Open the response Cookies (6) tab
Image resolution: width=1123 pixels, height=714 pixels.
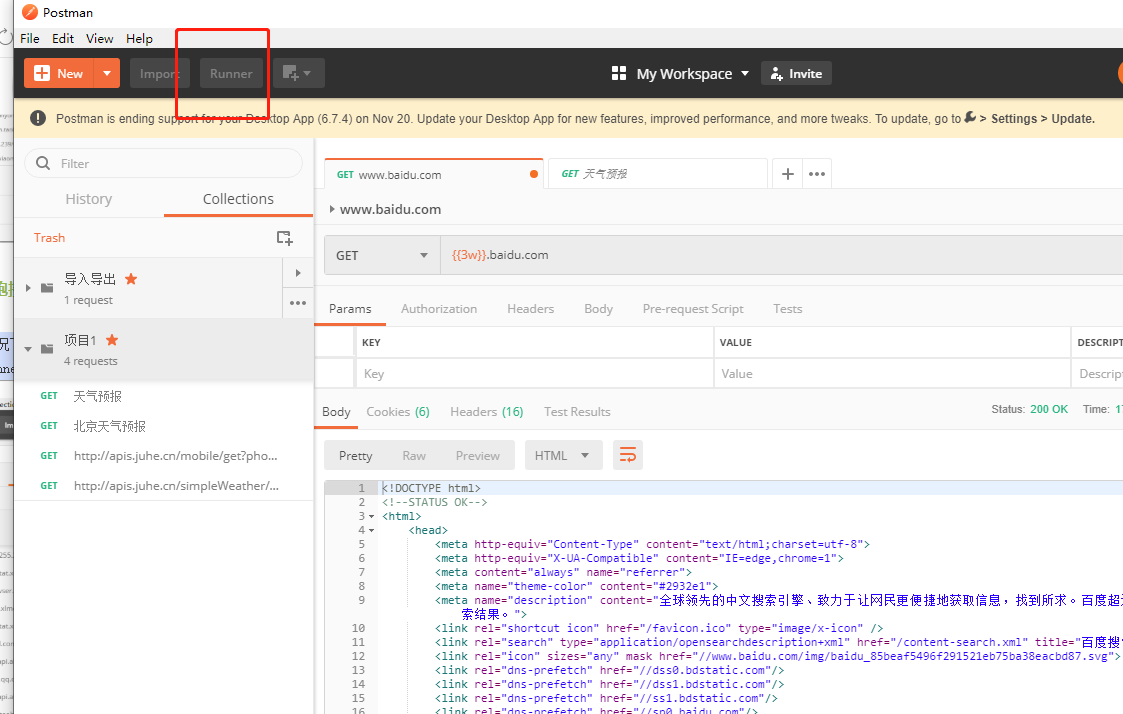398,412
